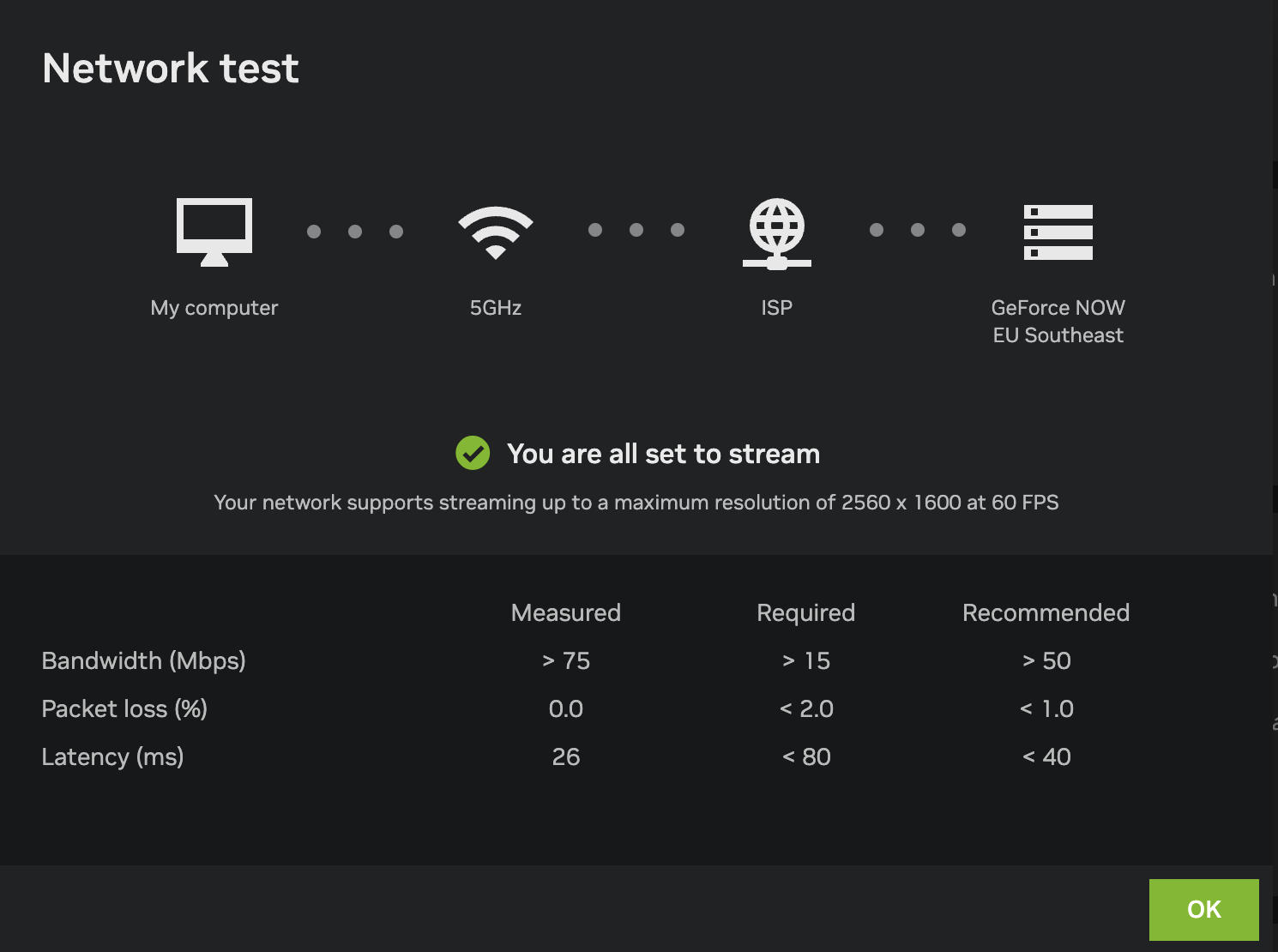Click the Bandwidth (Mbps) row label
The width and height of the screenshot is (1278, 952).
point(144,660)
